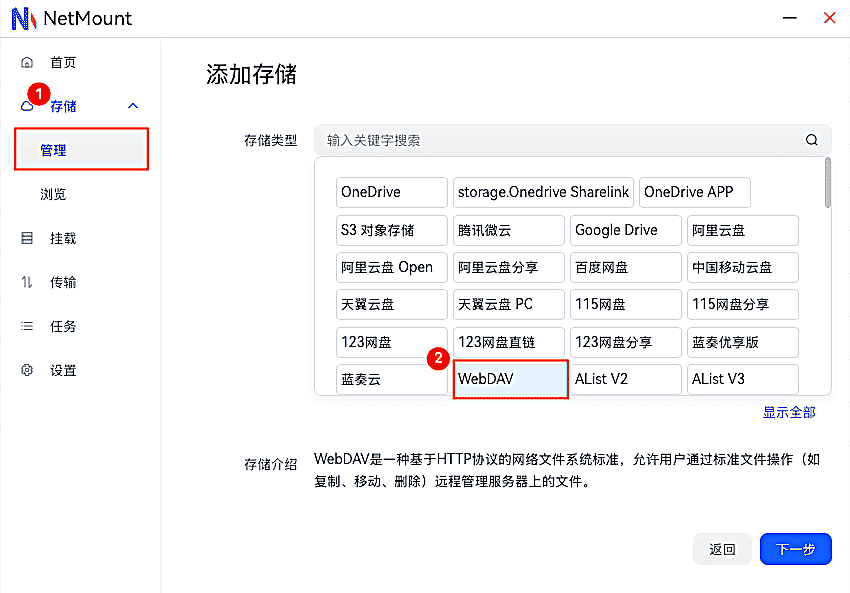Viewport: 850px width, 593px height.
Task: Choose 阿里云盘 Open storage type
Action: [x=391, y=267]
